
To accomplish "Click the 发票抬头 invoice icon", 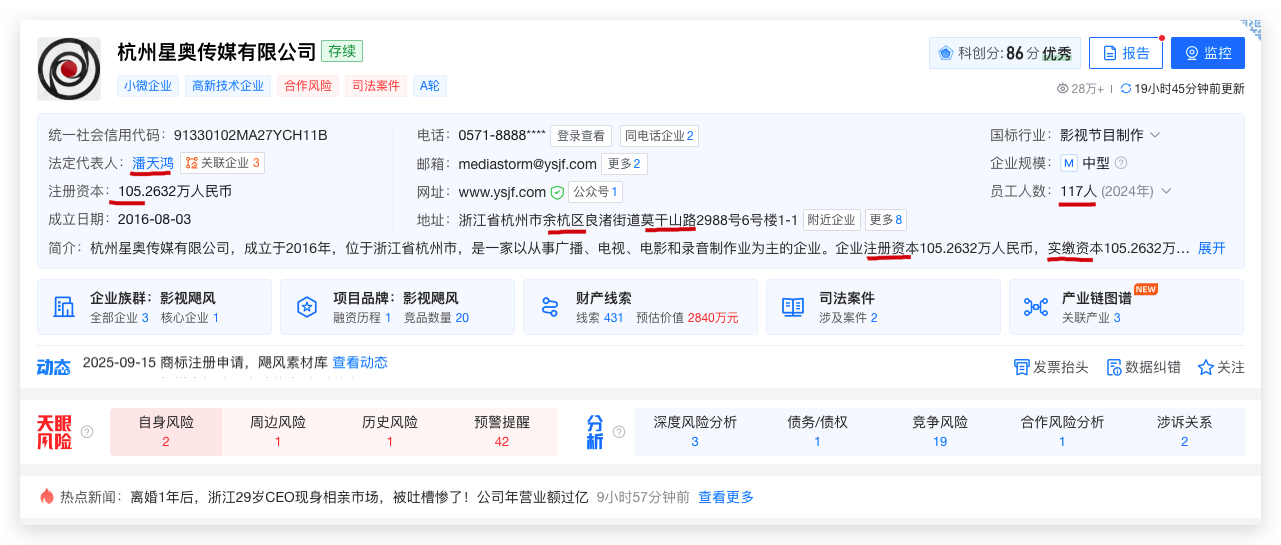I will (1021, 367).
